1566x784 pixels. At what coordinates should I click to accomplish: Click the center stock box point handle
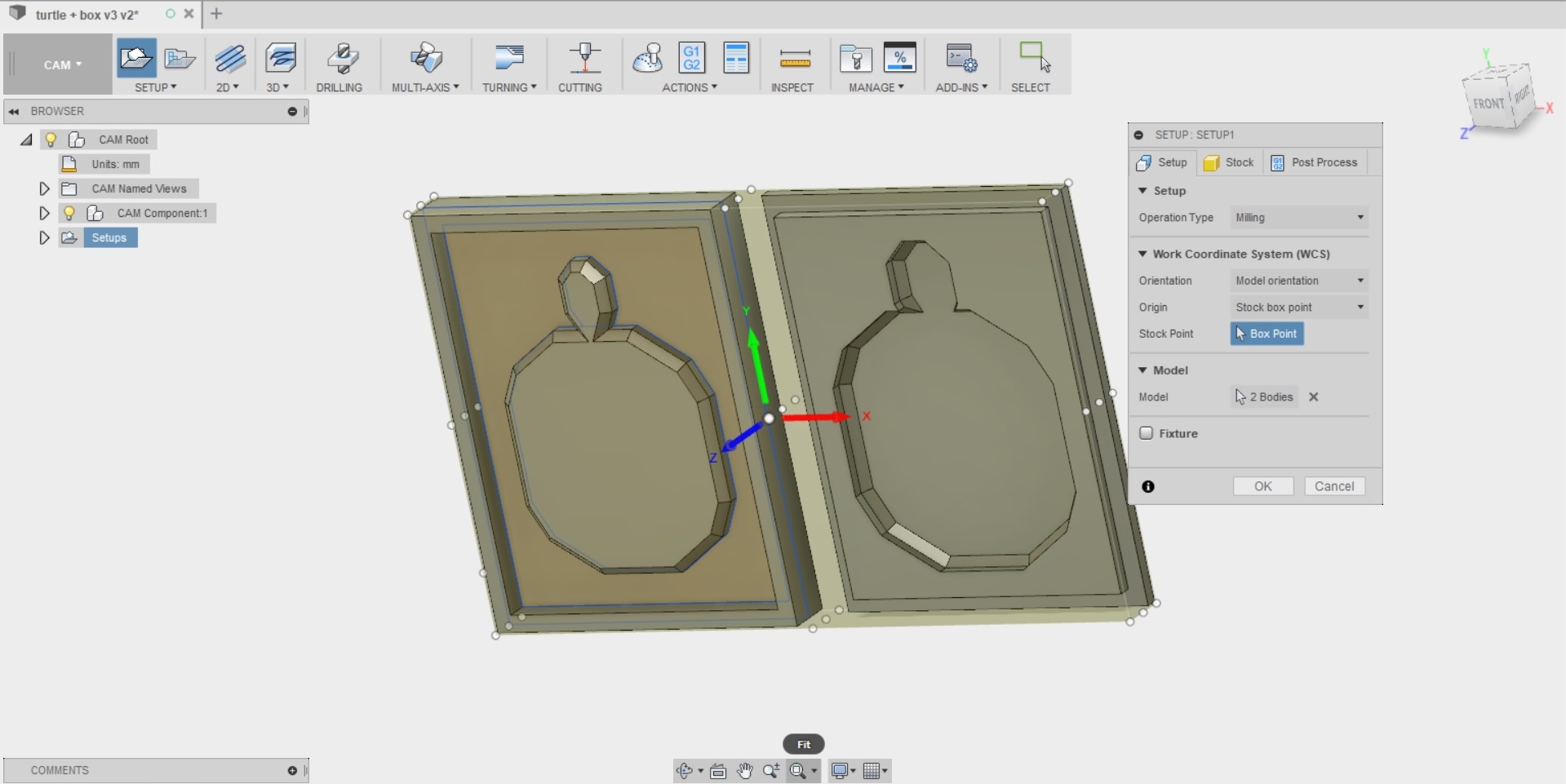point(769,419)
